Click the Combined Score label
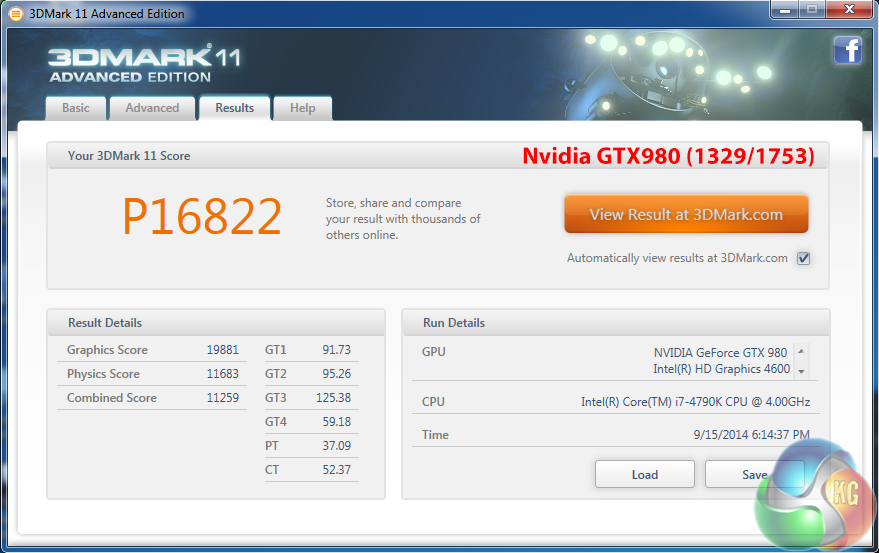This screenshot has height=553, width=879. click(x=112, y=398)
